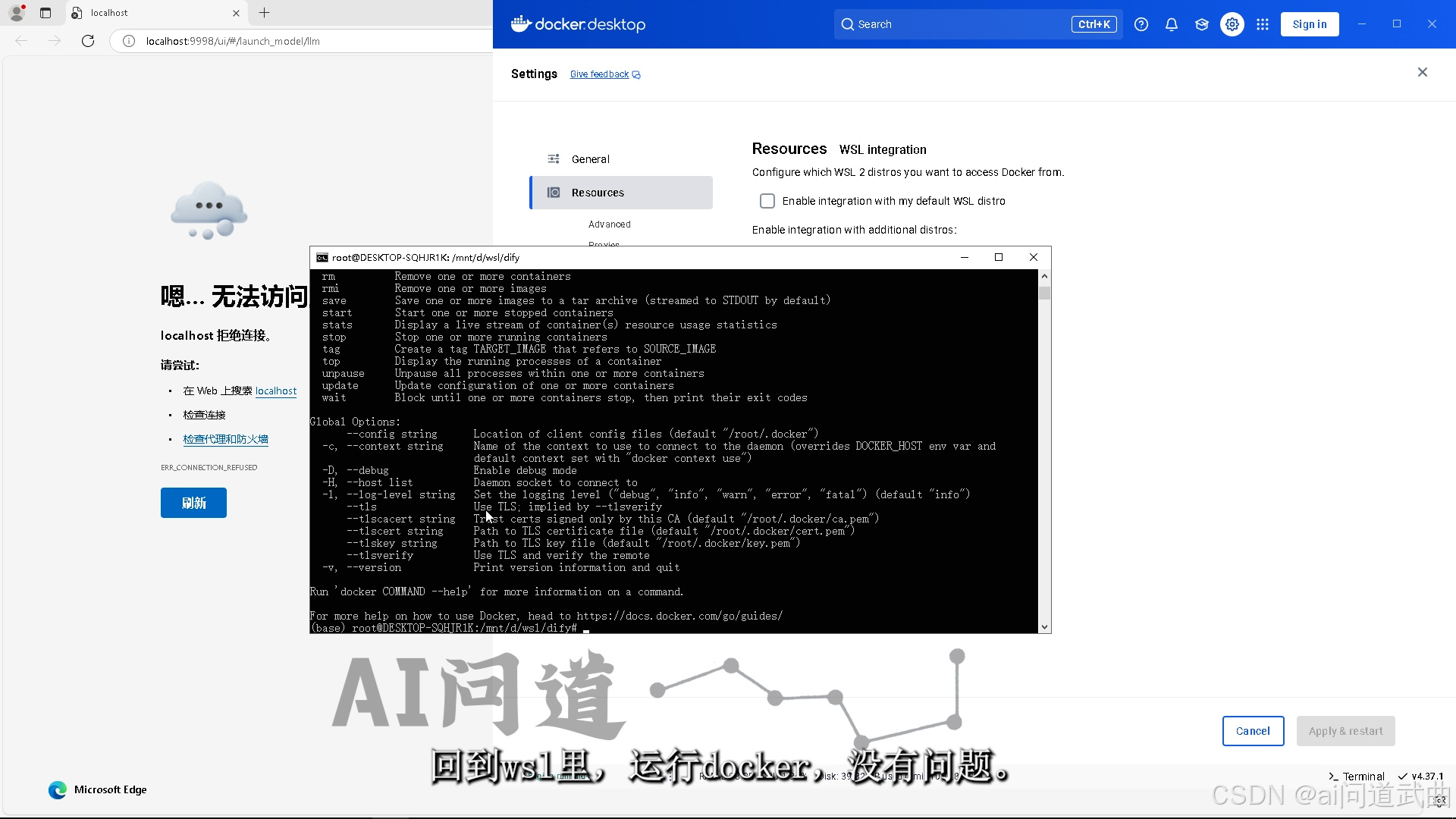Open the Learning center graduation cap icon
Image resolution: width=1456 pixels, height=819 pixels.
pos(1201,24)
